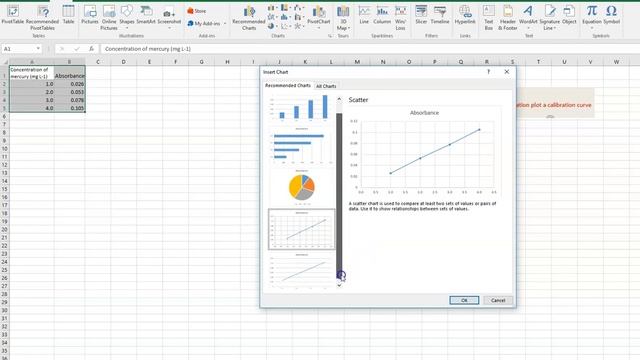The height and width of the screenshot is (360, 640).
Task: Open the Screenshot dropdown
Action: click(x=169, y=18)
